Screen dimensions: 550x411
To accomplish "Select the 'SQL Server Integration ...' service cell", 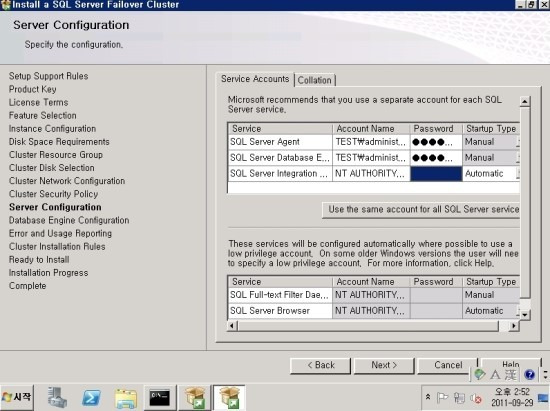I will pos(280,174).
